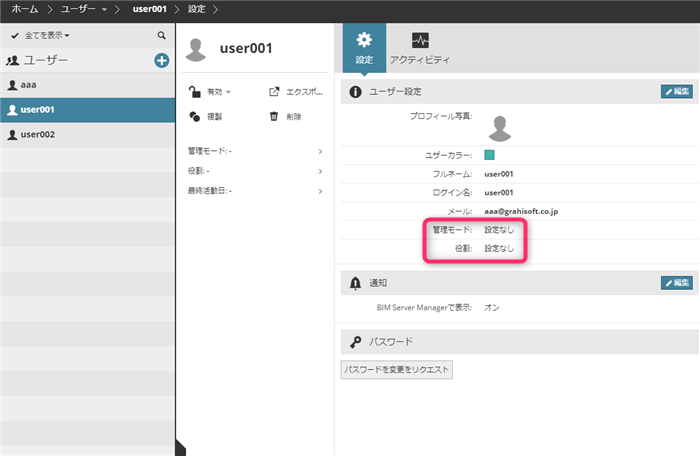Open the 有効 status dropdown

(218, 92)
